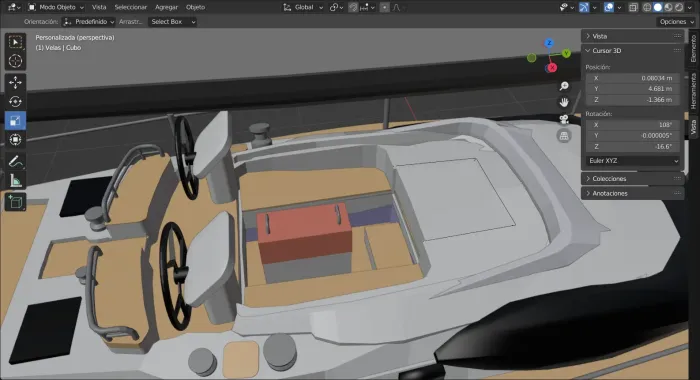
Task: Activate the 3D Cursor tool
Action: click(x=15, y=61)
